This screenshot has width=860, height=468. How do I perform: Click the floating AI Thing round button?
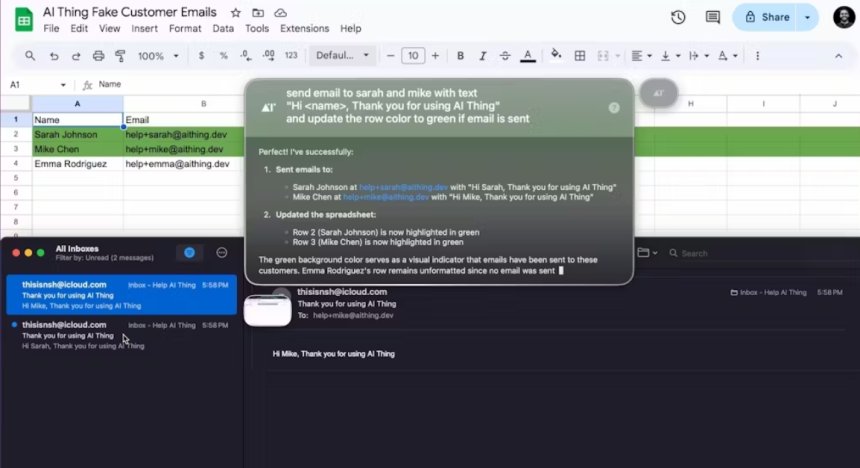[659, 93]
